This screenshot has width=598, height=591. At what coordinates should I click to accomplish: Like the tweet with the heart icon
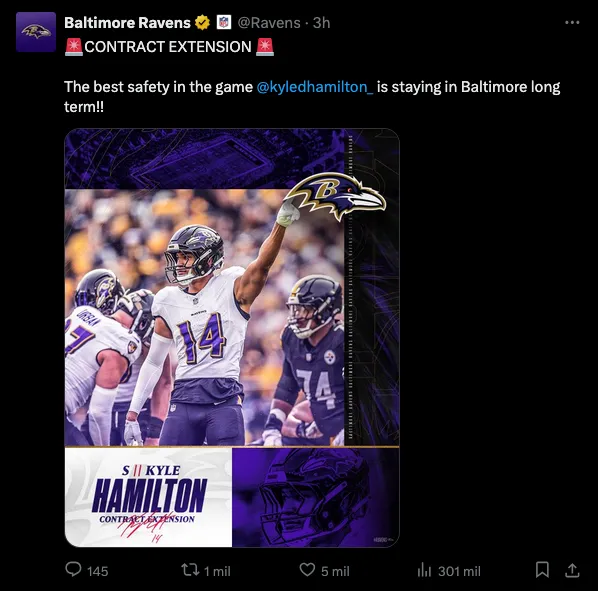pos(307,570)
